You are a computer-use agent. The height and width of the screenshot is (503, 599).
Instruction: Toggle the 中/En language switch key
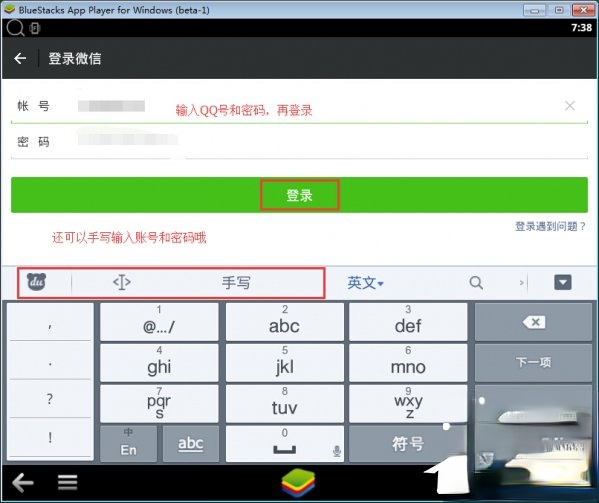pos(128,444)
